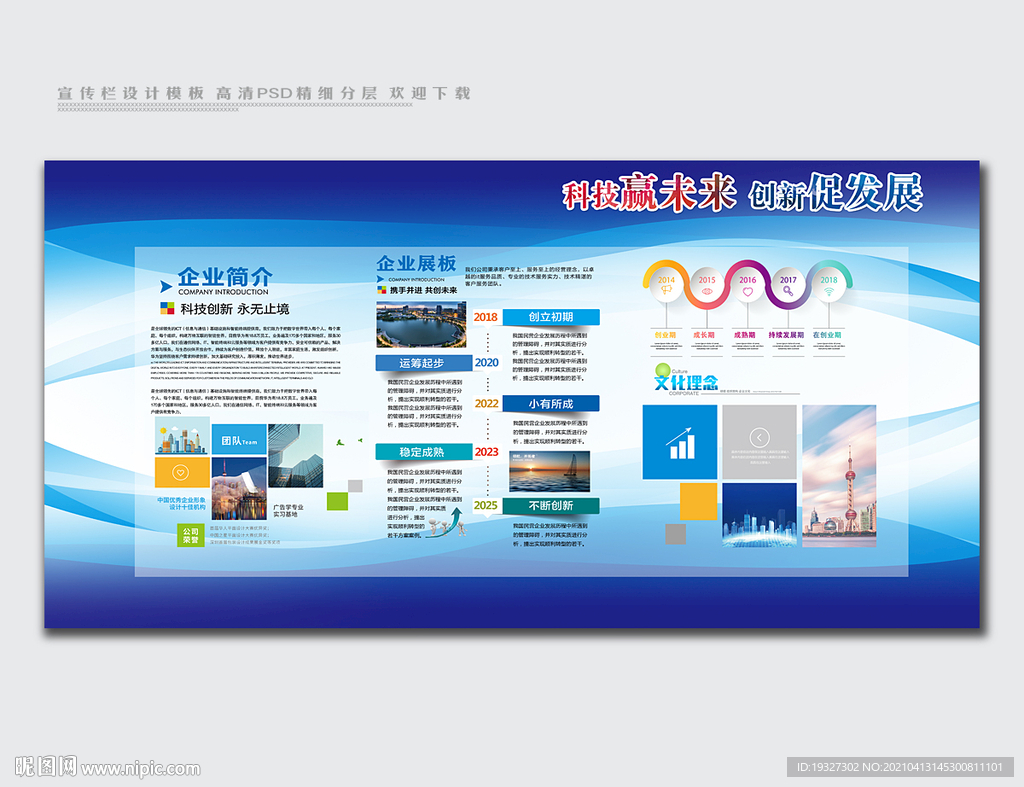
Task: Click the colorful city skyline illustration
Action: click(182, 436)
